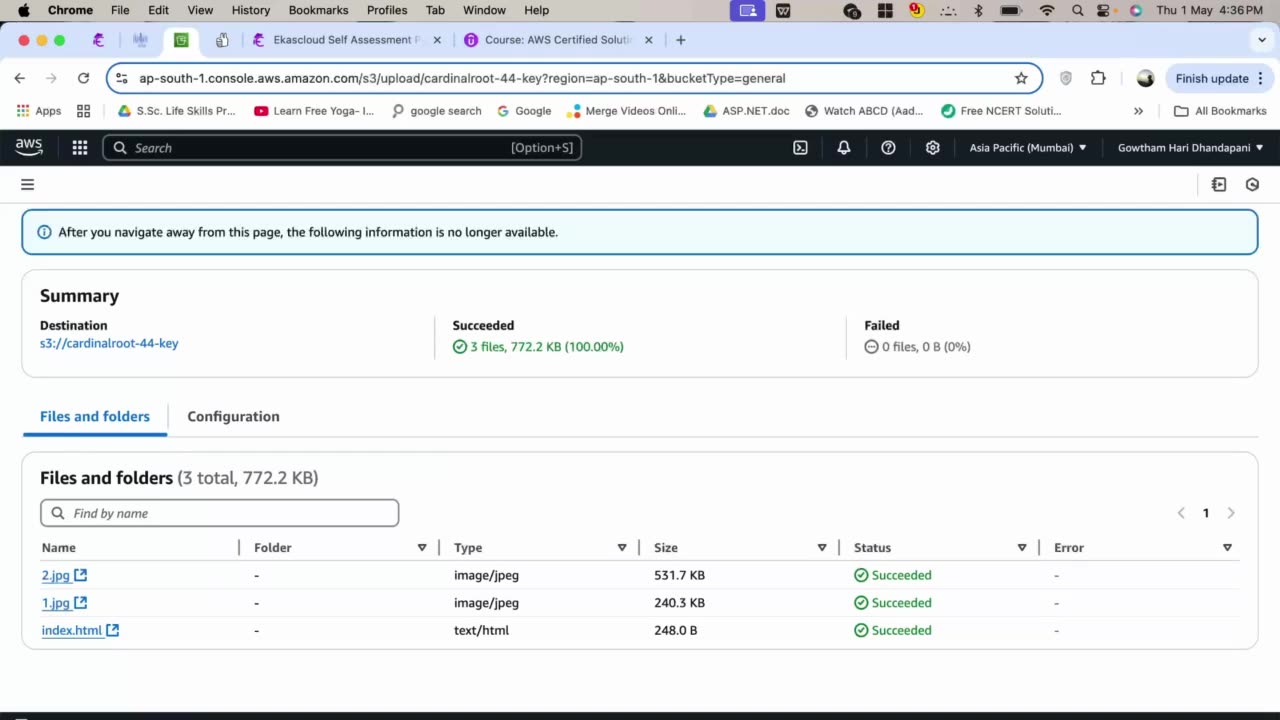Close the Ekascloud Self Assessment tab
Screen dimensions: 1280x720
coord(437,40)
